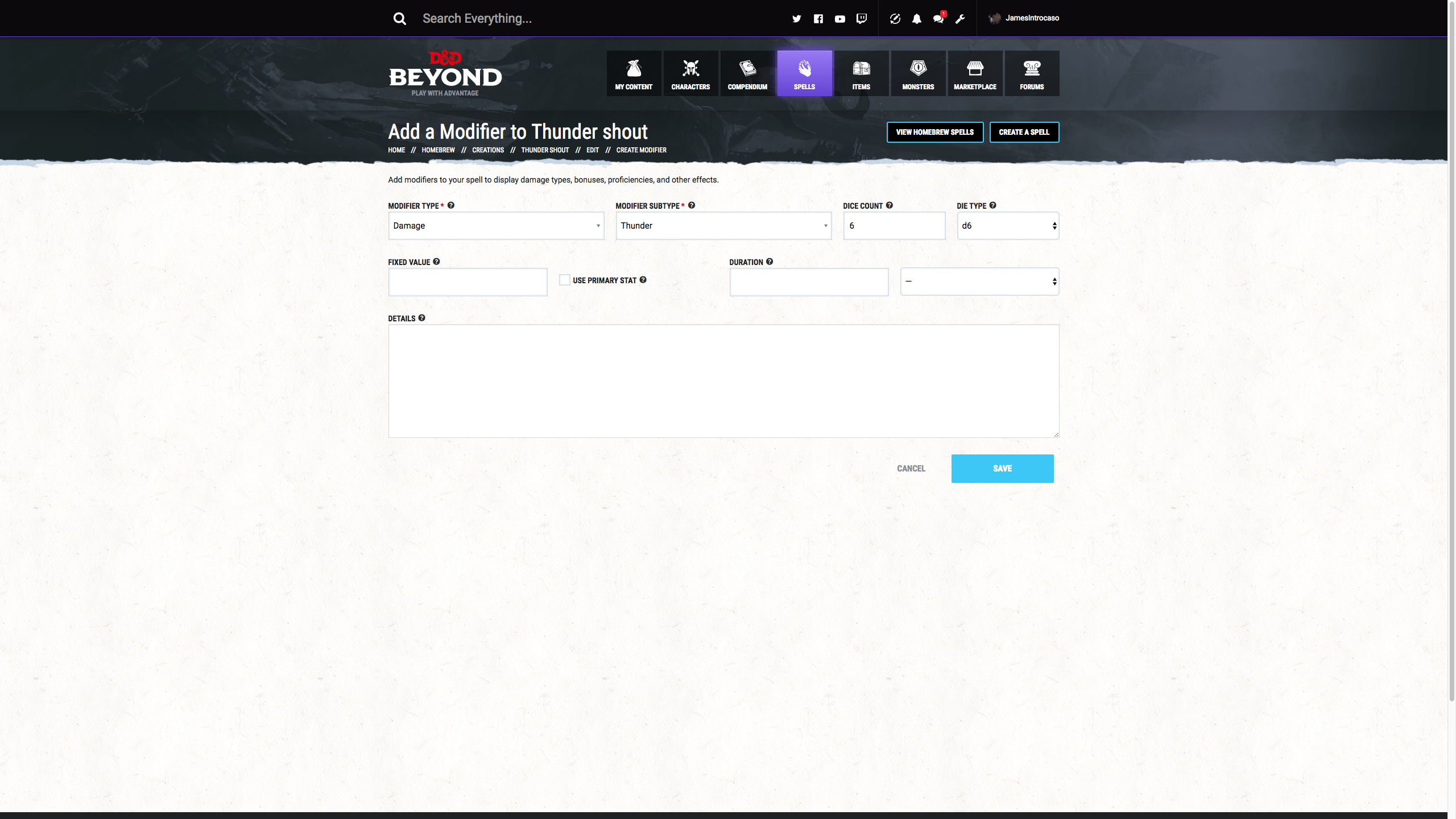The height and width of the screenshot is (819, 1456).
Task: Follow the Edit breadcrumb link
Action: 593,150
